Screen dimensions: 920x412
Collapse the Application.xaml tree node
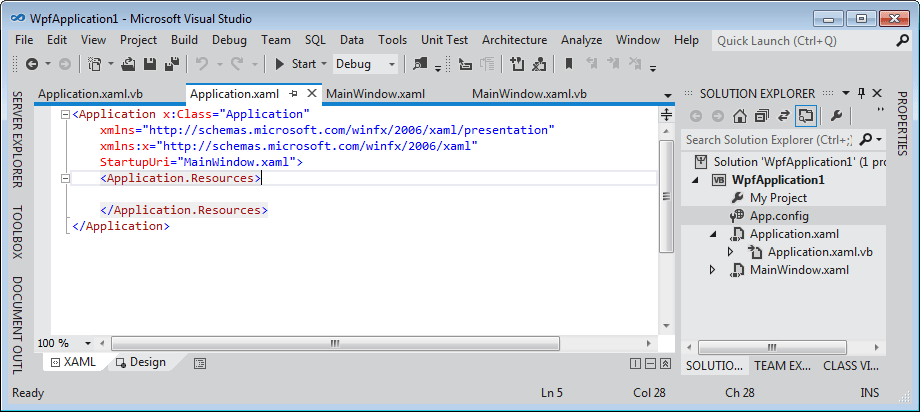pos(713,234)
